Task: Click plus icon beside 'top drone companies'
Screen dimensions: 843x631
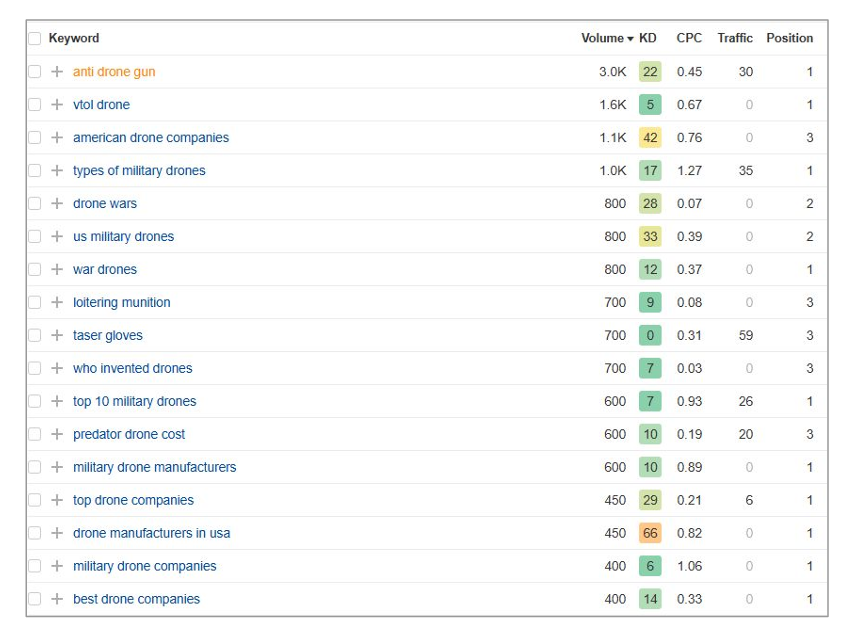Action: 57,501
